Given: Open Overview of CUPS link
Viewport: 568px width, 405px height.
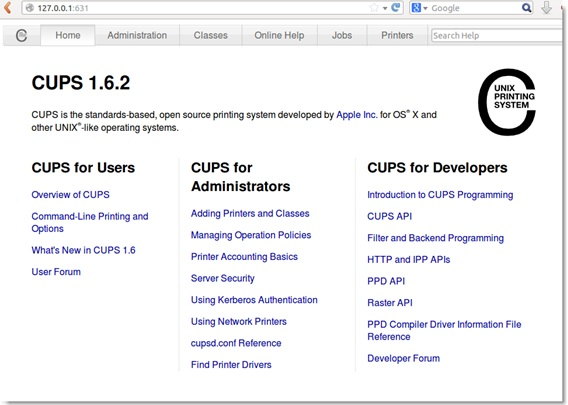Looking at the screenshot, I should pos(70,195).
